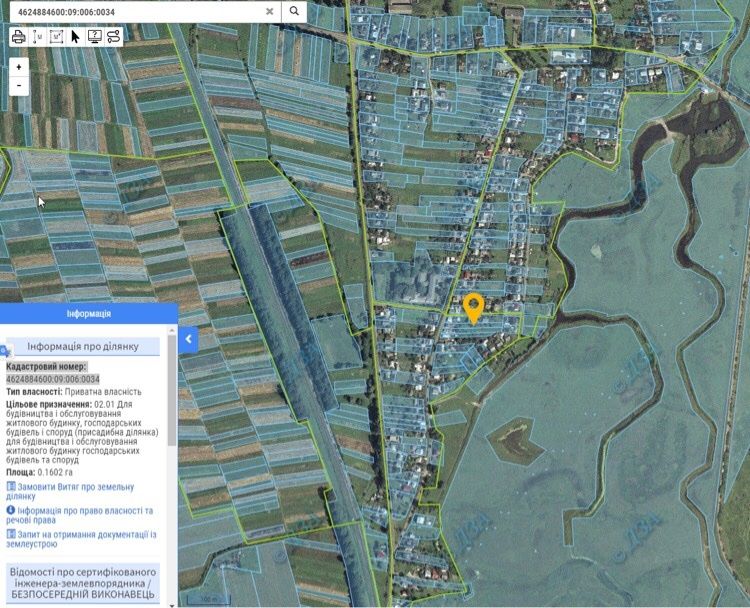Image resolution: width=750 pixels, height=608 pixels.
Task: Click the info panel vertical scrollbar thumb
Action: coord(172,390)
